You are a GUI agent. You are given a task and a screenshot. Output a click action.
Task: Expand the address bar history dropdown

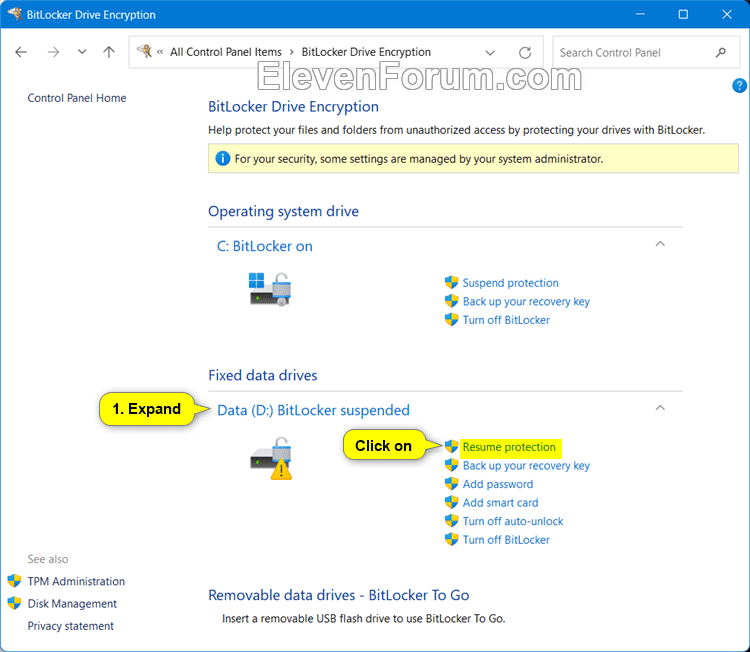(x=490, y=52)
